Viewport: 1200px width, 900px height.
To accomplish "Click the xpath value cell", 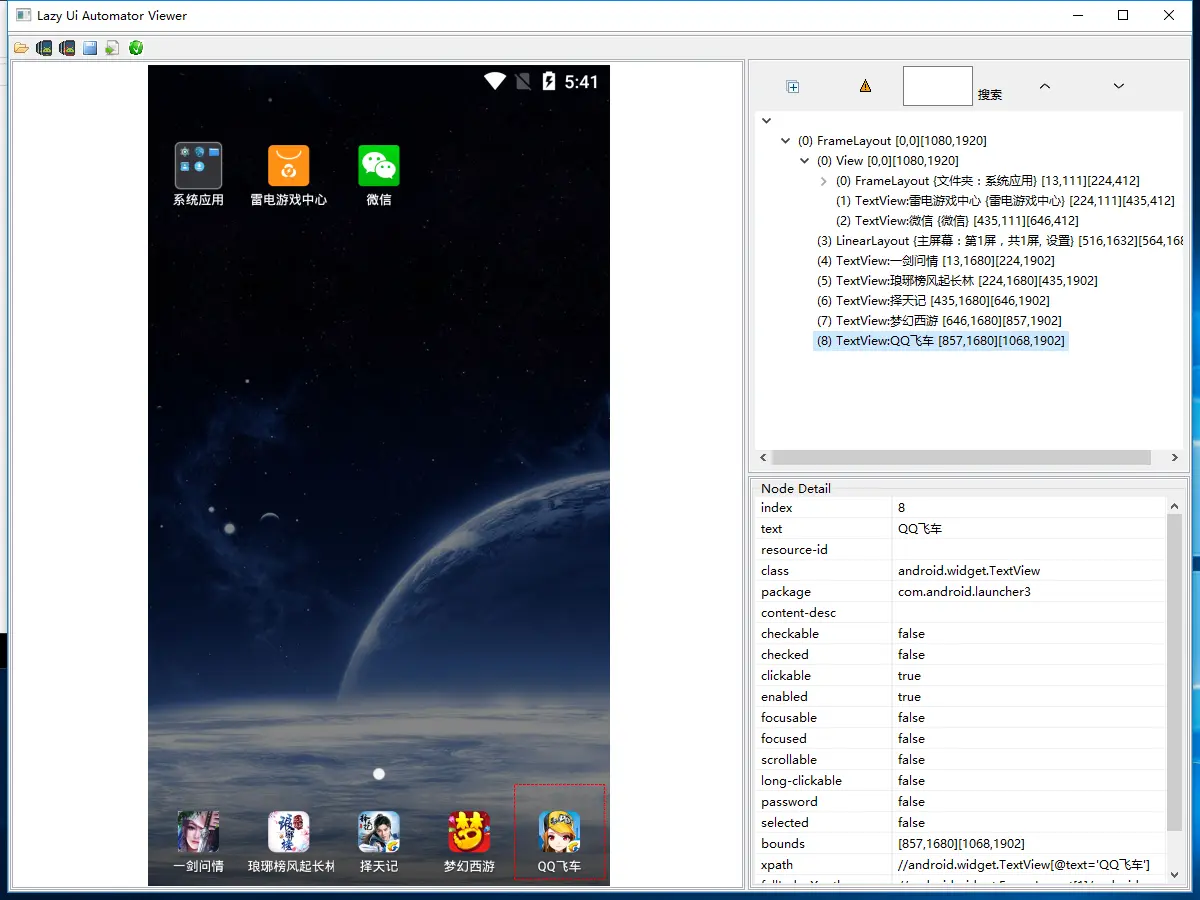I will (1028, 864).
